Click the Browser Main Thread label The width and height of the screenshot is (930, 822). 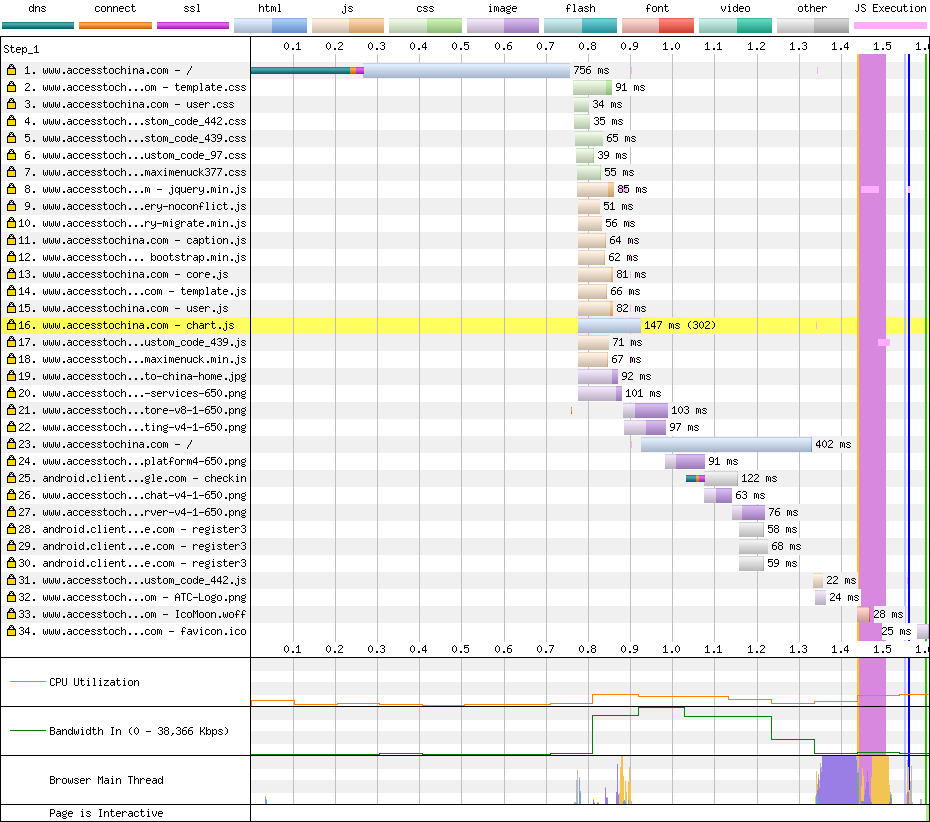106,780
